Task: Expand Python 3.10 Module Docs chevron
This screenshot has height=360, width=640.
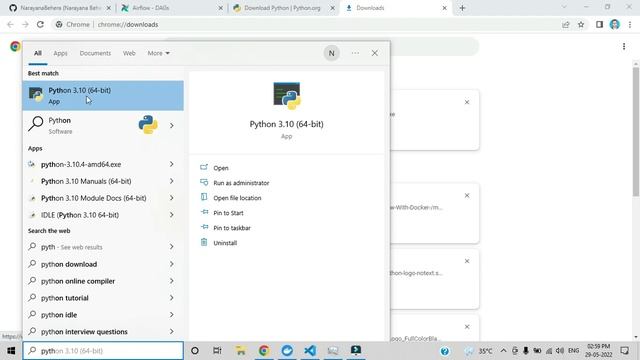Action: [x=172, y=198]
